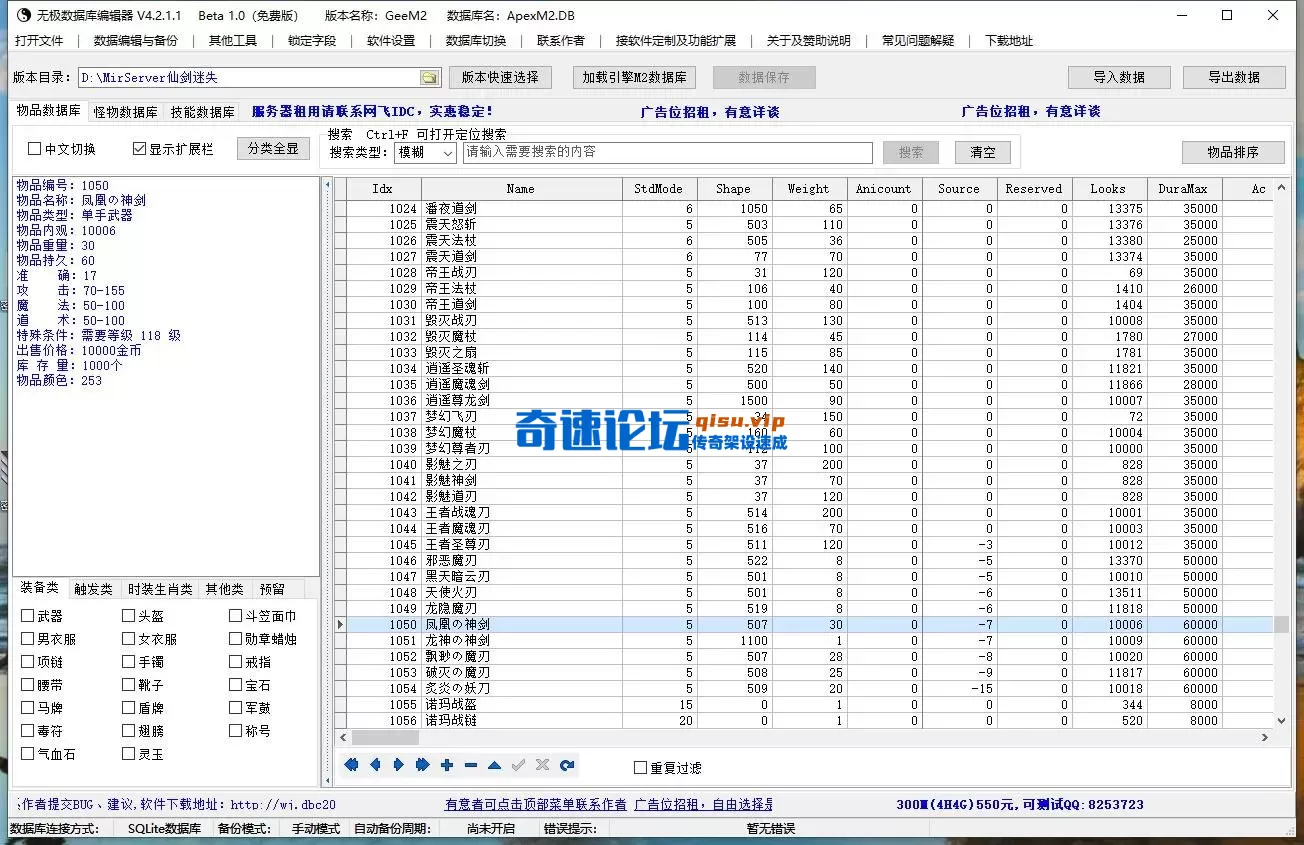Switch to the 怪物数据库 tab
The width and height of the screenshot is (1304, 845).
click(124, 111)
